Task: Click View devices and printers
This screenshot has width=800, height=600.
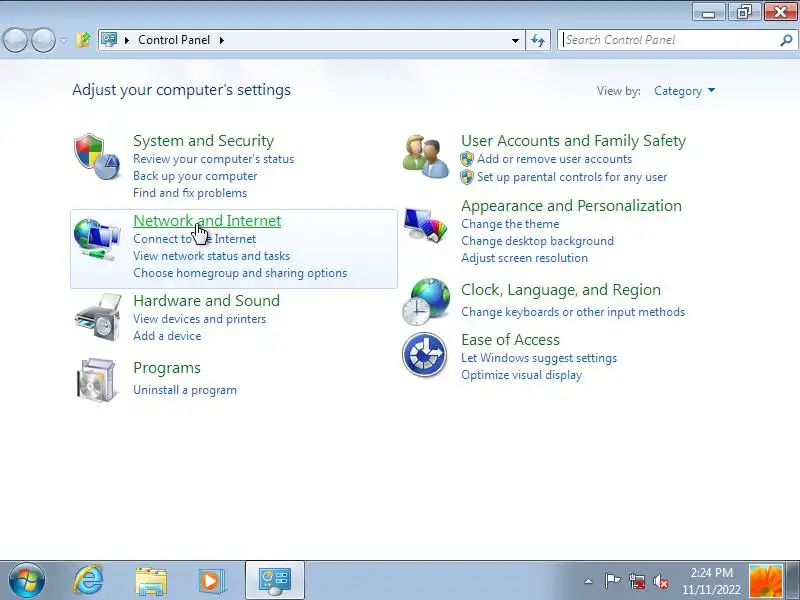Action: (x=199, y=319)
